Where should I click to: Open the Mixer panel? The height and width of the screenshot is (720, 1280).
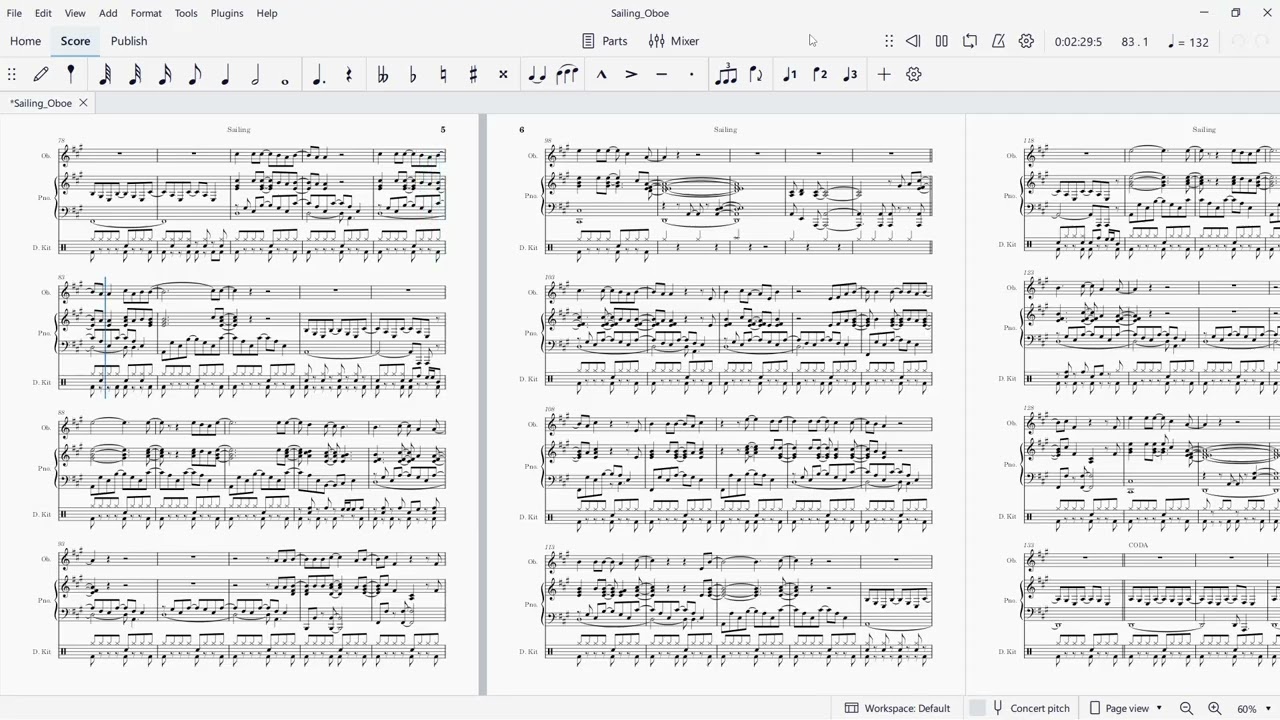click(674, 41)
